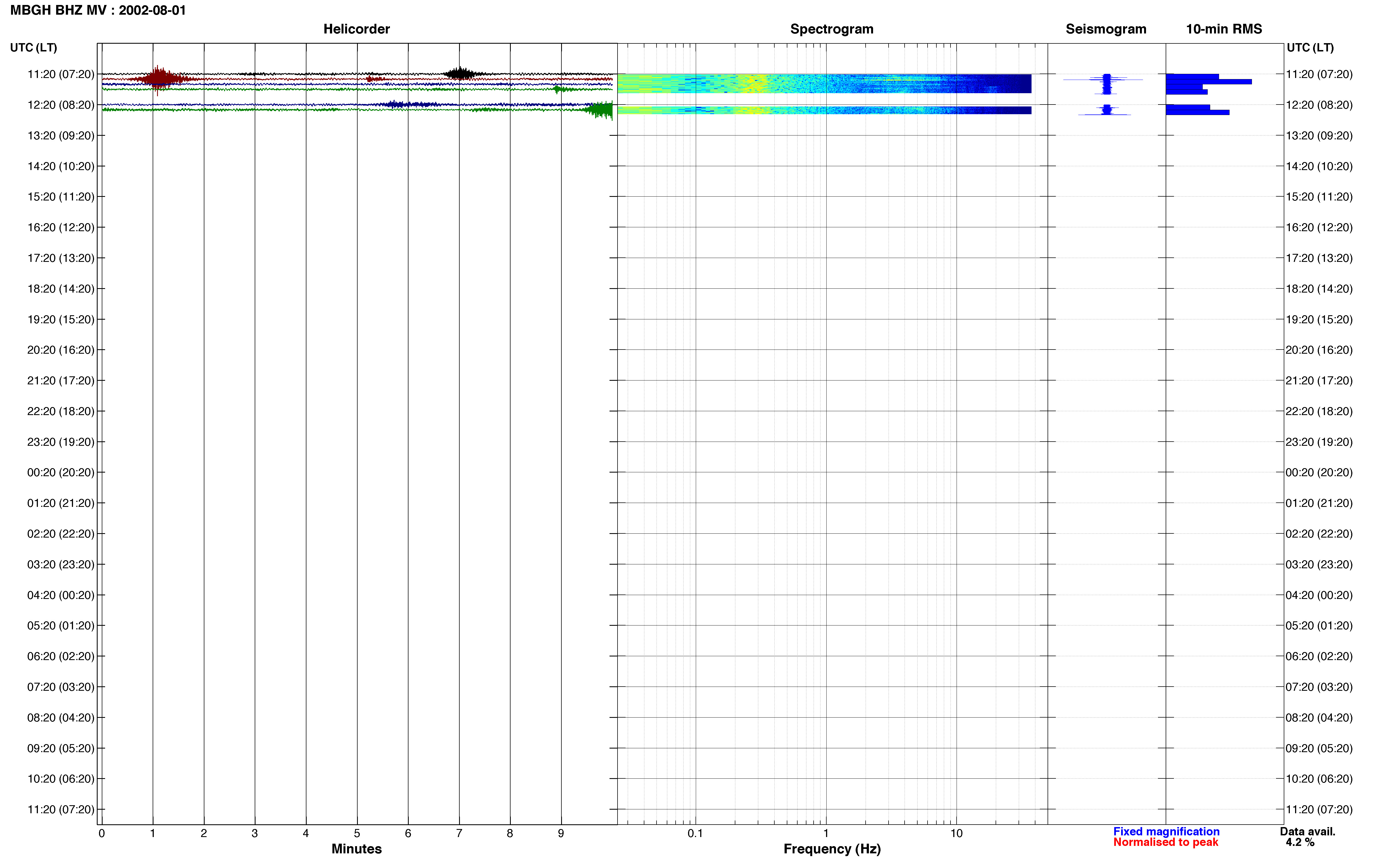1388x868 pixels.
Task: Click the 09:20 (05:20) label on the RMS axis
Action: coord(1319,748)
